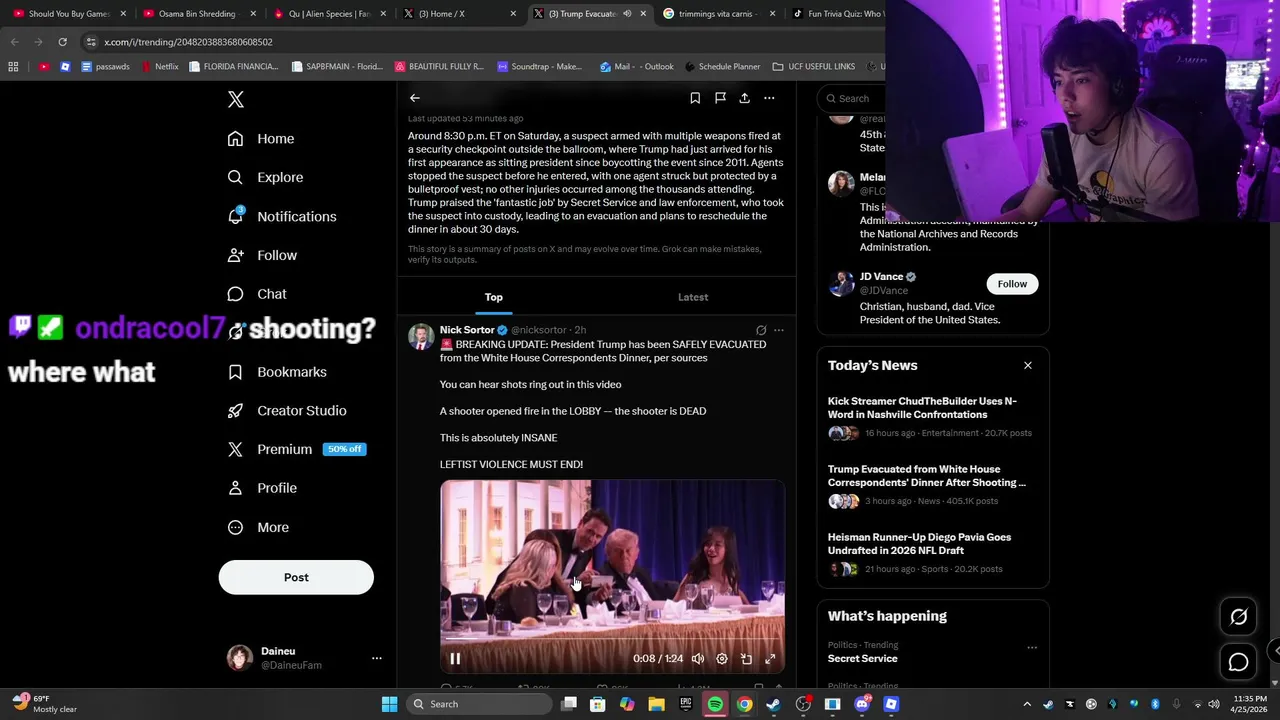Open Epic Games Launcher from taskbar
1280x720 pixels.
tap(686, 704)
